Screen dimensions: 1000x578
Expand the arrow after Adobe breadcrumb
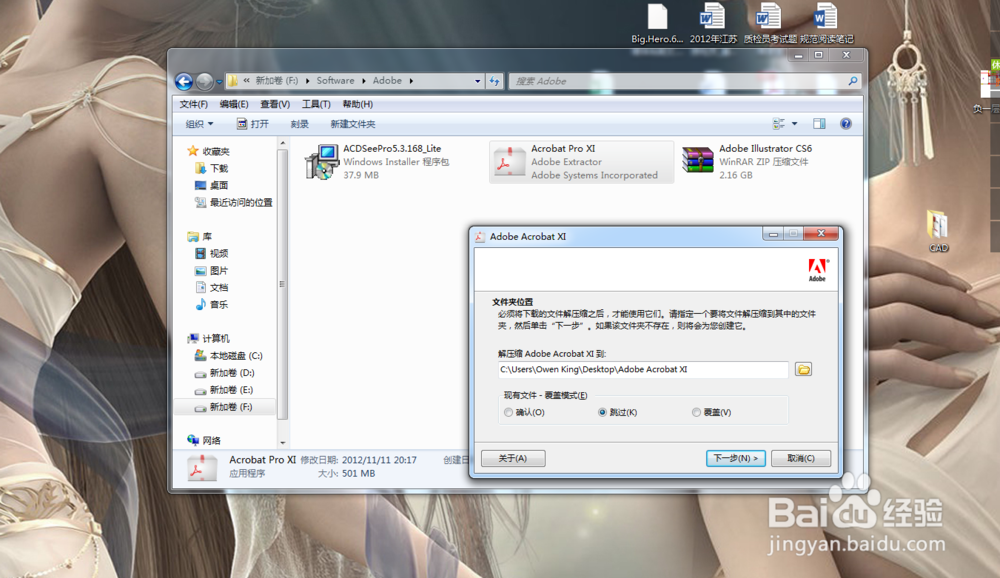(411, 81)
